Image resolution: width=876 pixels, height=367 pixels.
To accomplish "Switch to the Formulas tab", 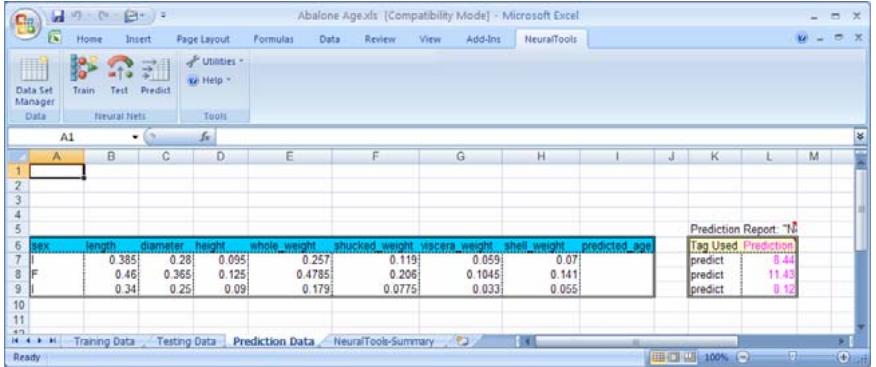I will click(274, 40).
